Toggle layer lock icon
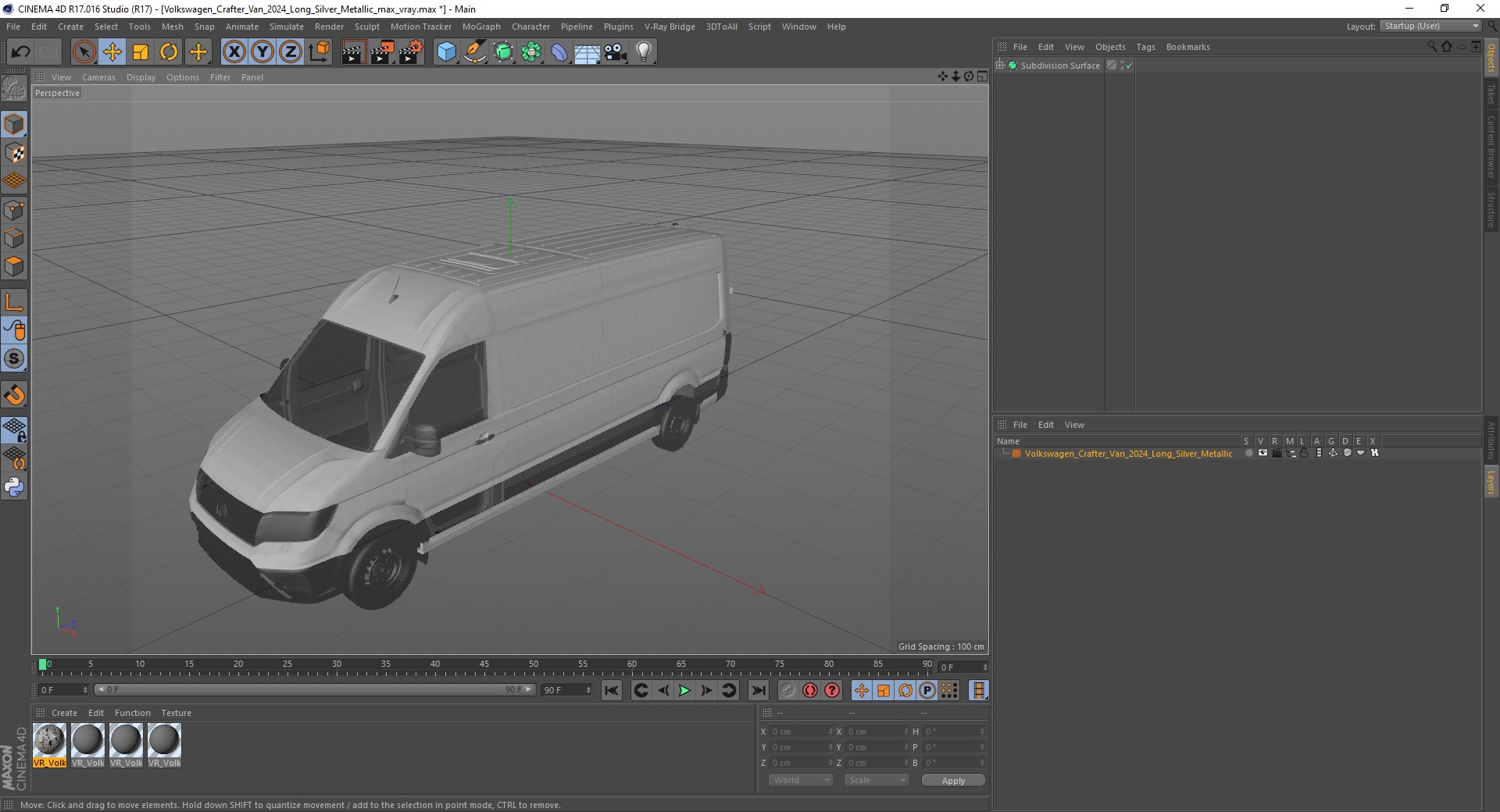 [x=1304, y=453]
